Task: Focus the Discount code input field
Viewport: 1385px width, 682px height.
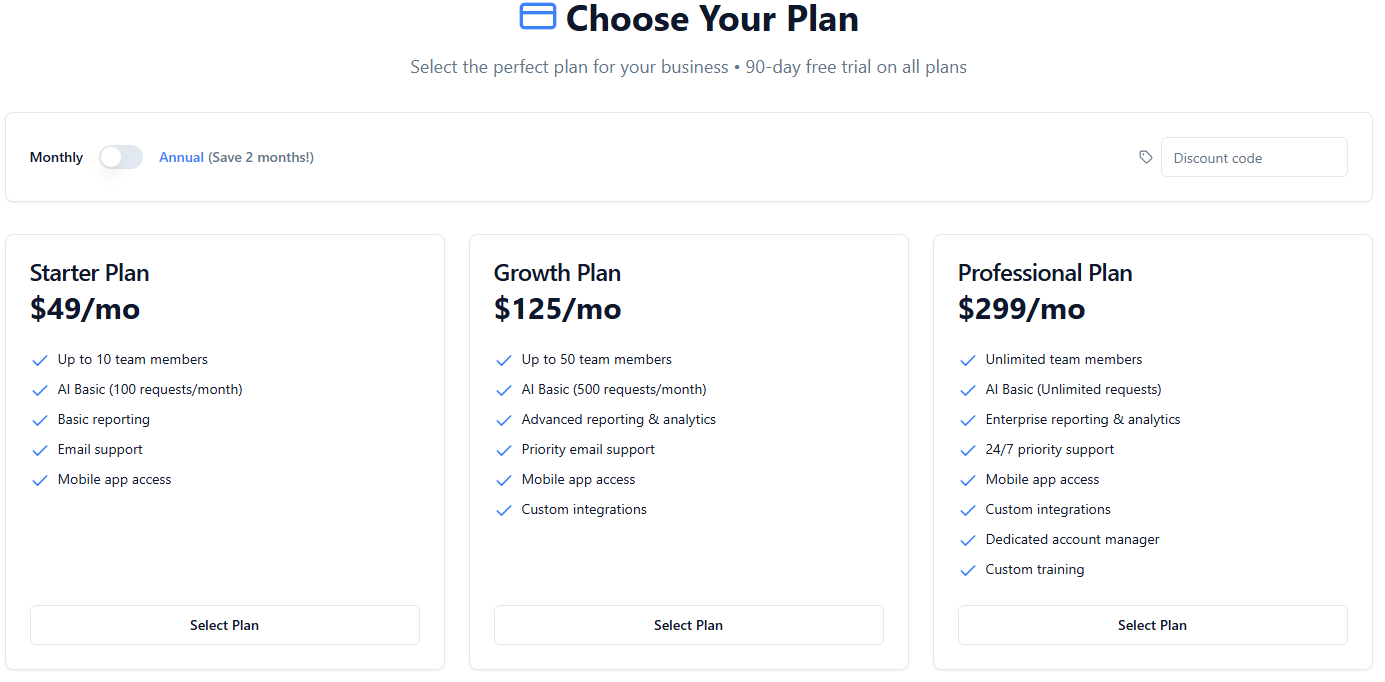Action: [1254, 157]
